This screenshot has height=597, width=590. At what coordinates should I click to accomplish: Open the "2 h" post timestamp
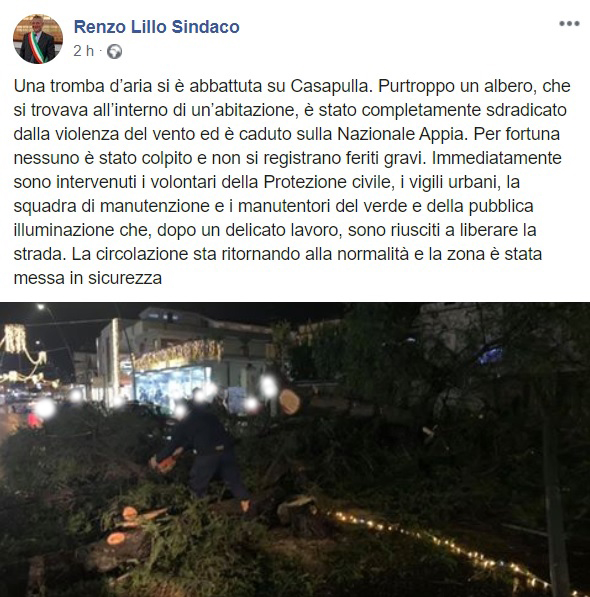click(x=83, y=51)
